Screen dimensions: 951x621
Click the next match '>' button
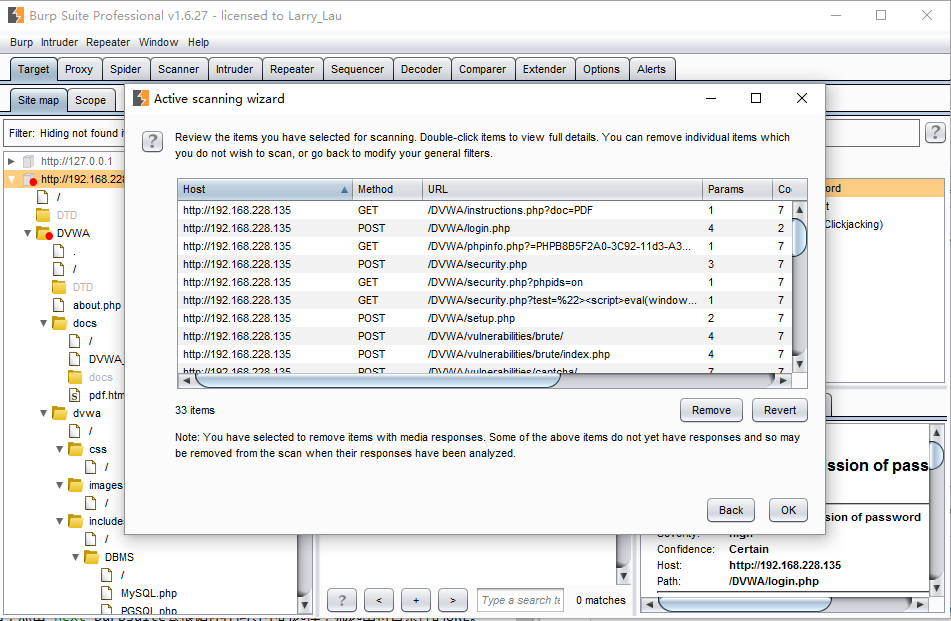pyautogui.click(x=453, y=600)
